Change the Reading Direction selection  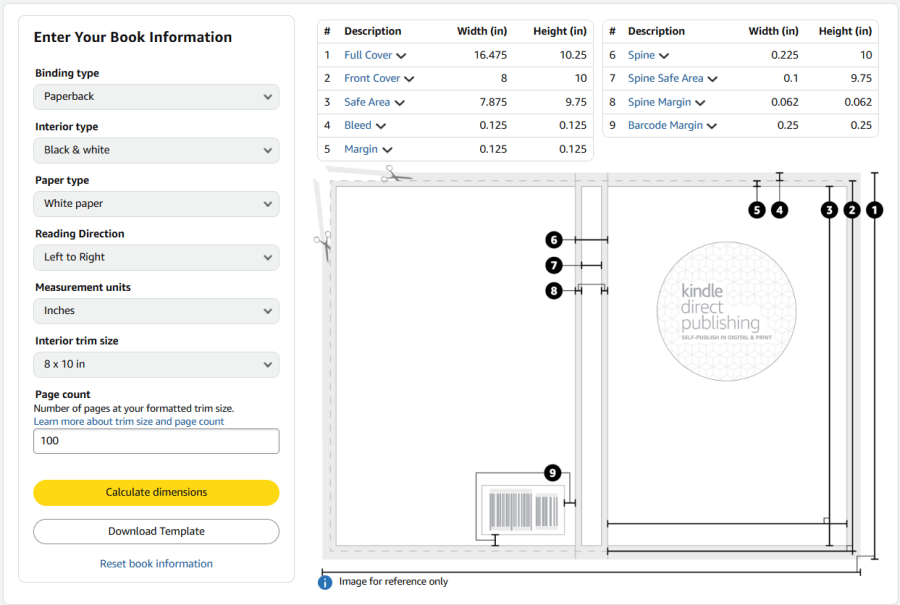coord(156,257)
